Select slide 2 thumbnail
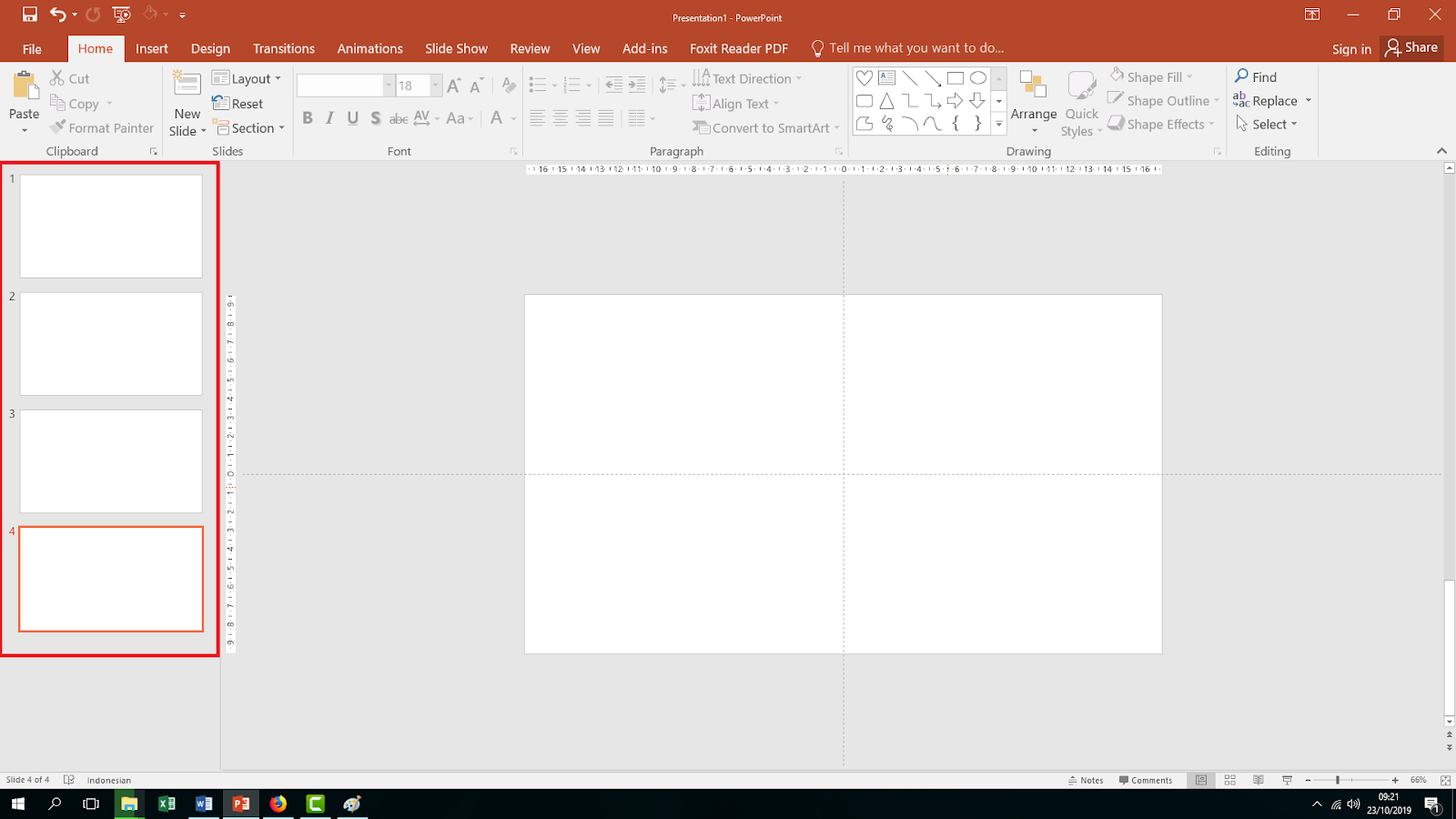The image size is (1456, 819). click(x=109, y=344)
